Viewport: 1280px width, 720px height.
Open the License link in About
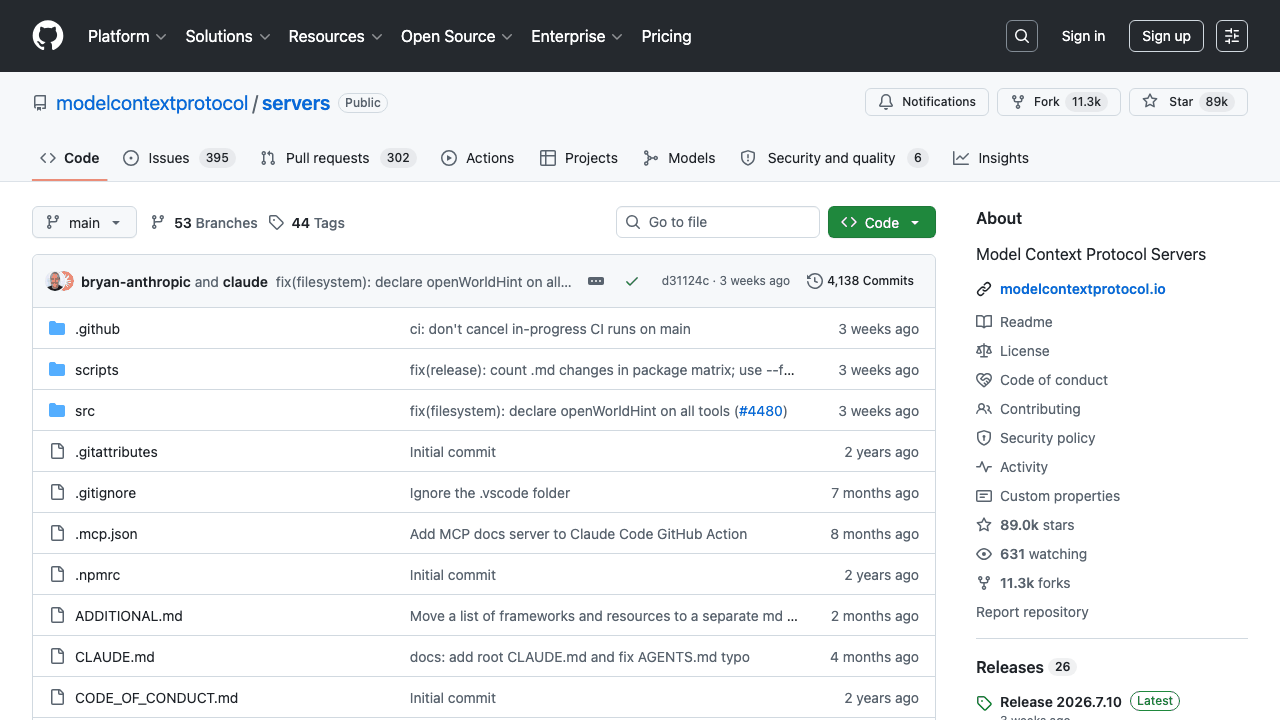click(x=1013, y=351)
